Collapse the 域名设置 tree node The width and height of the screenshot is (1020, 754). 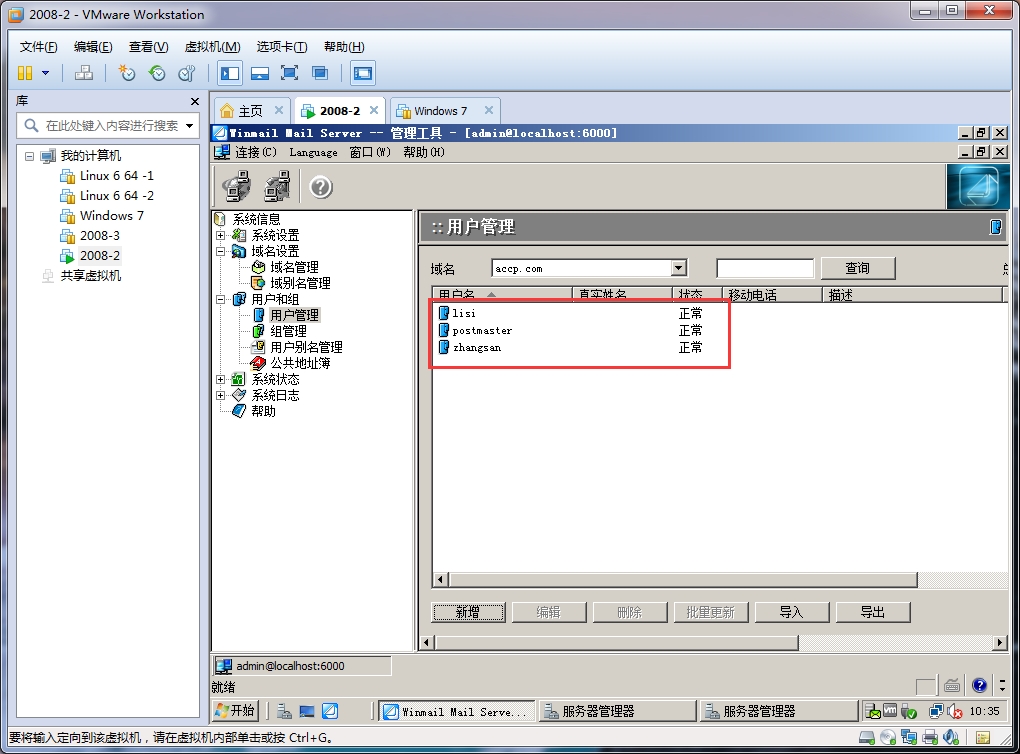coord(221,251)
